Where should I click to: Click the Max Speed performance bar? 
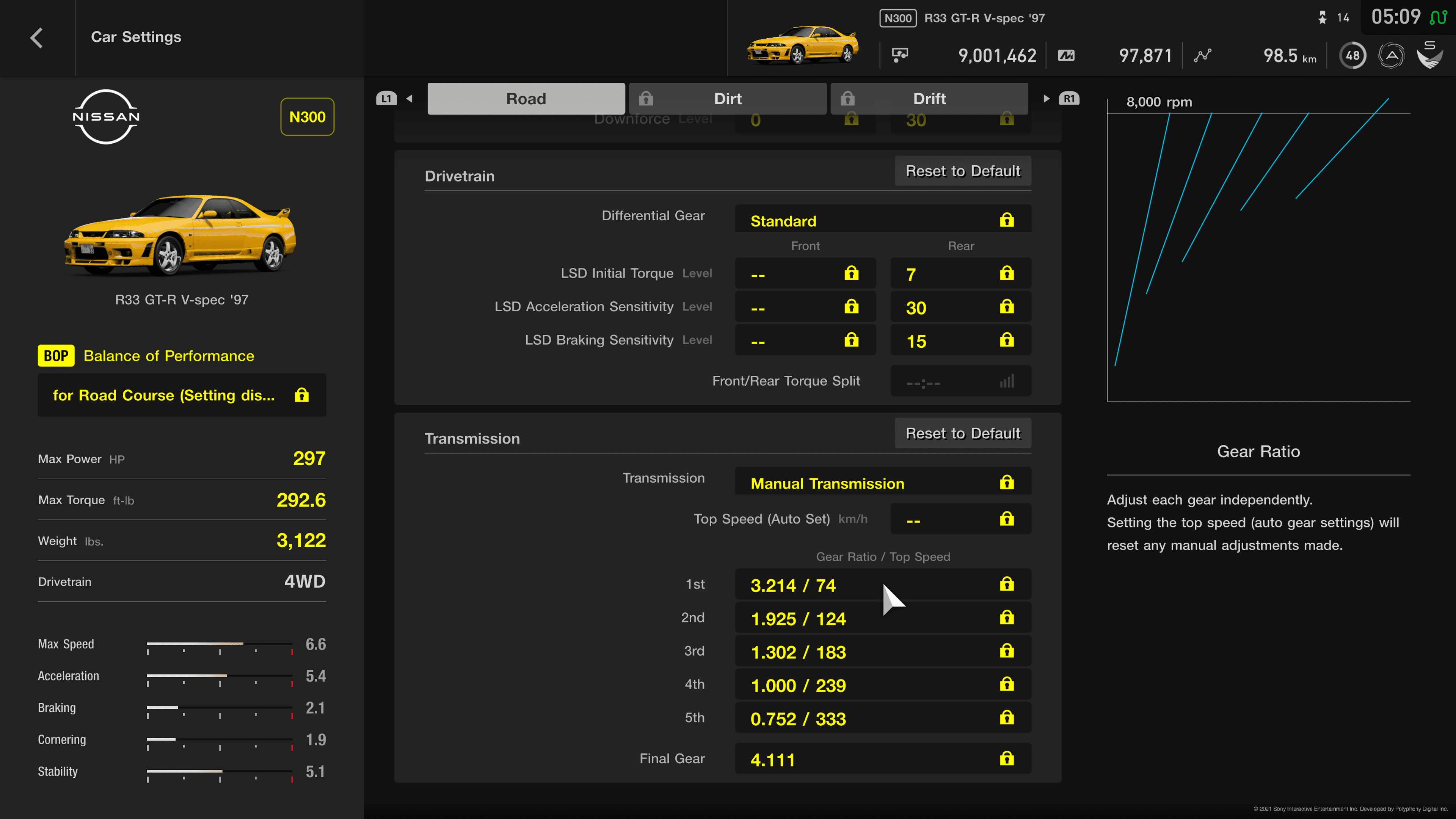point(220,644)
